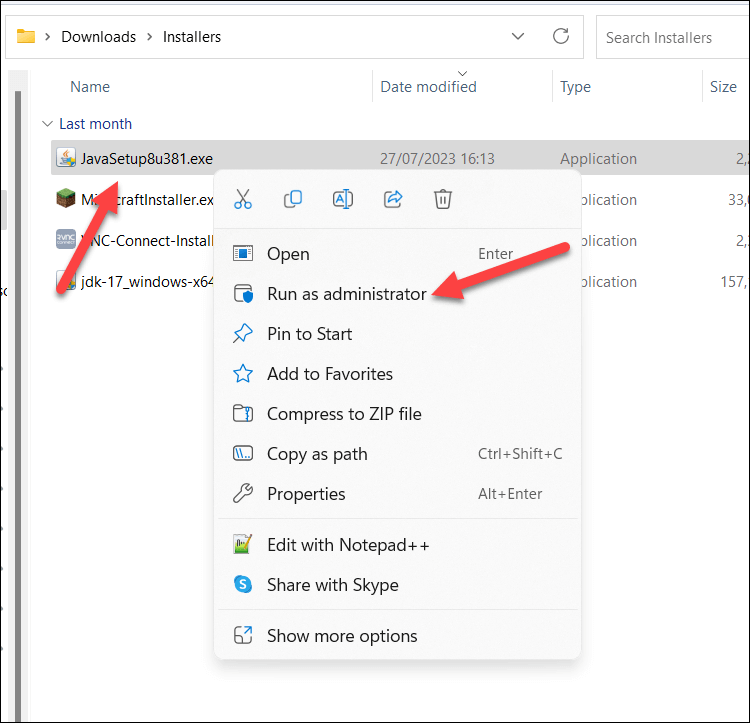Viewport: 750px width, 723px height.
Task: Expand the address bar history dropdown
Action: tap(518, 36)
